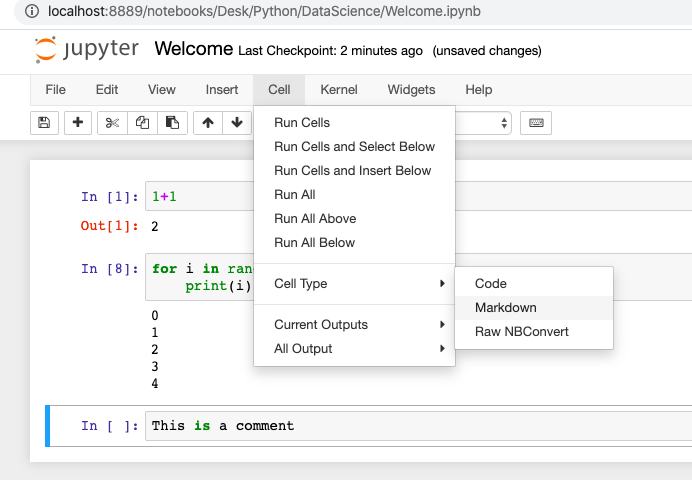Close the open Cell menu
The width and height of the screenshot is (692, 480).
279,90
